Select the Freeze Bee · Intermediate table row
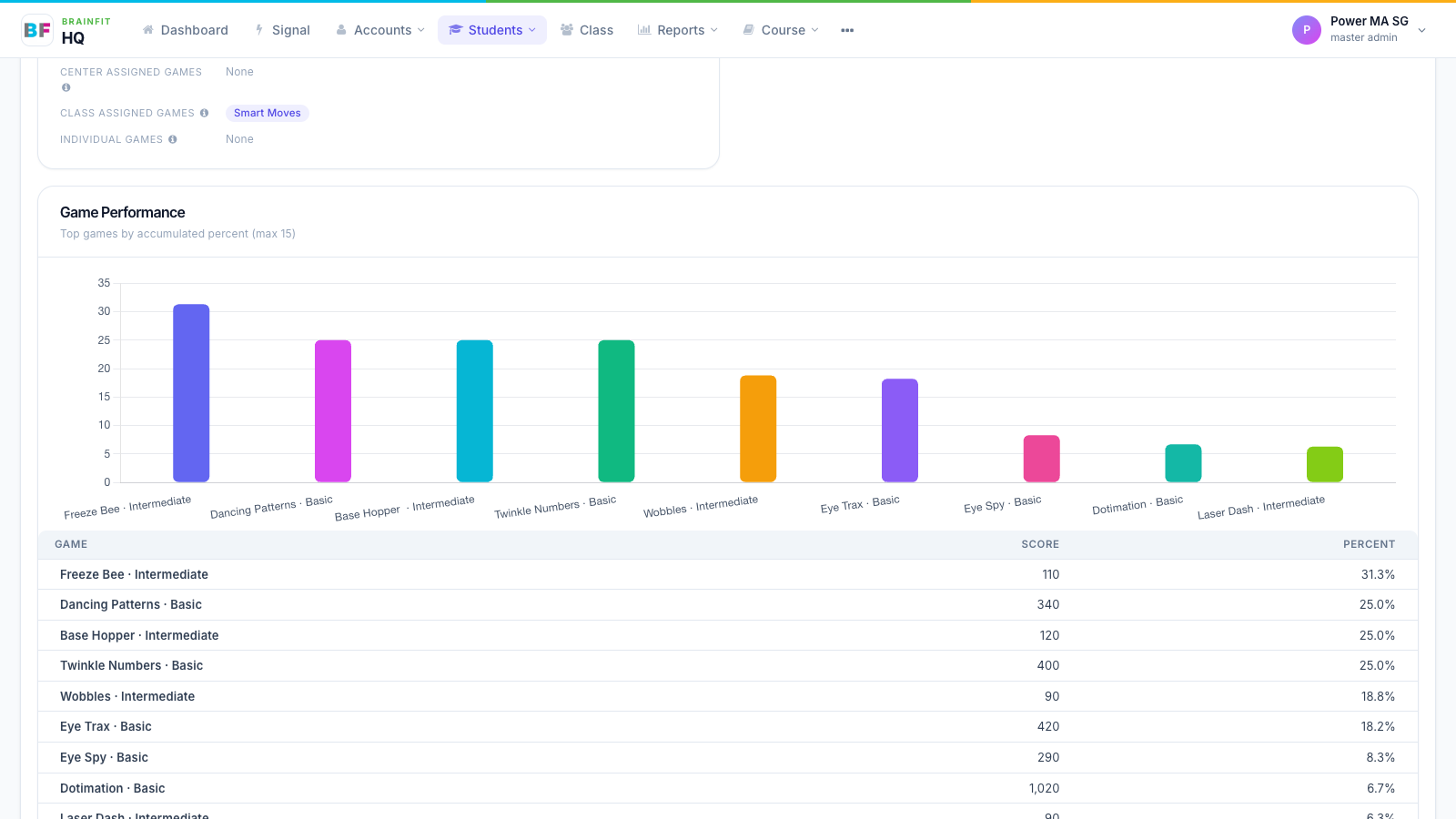The image size is (1456, 819). (x=728, y=574)
